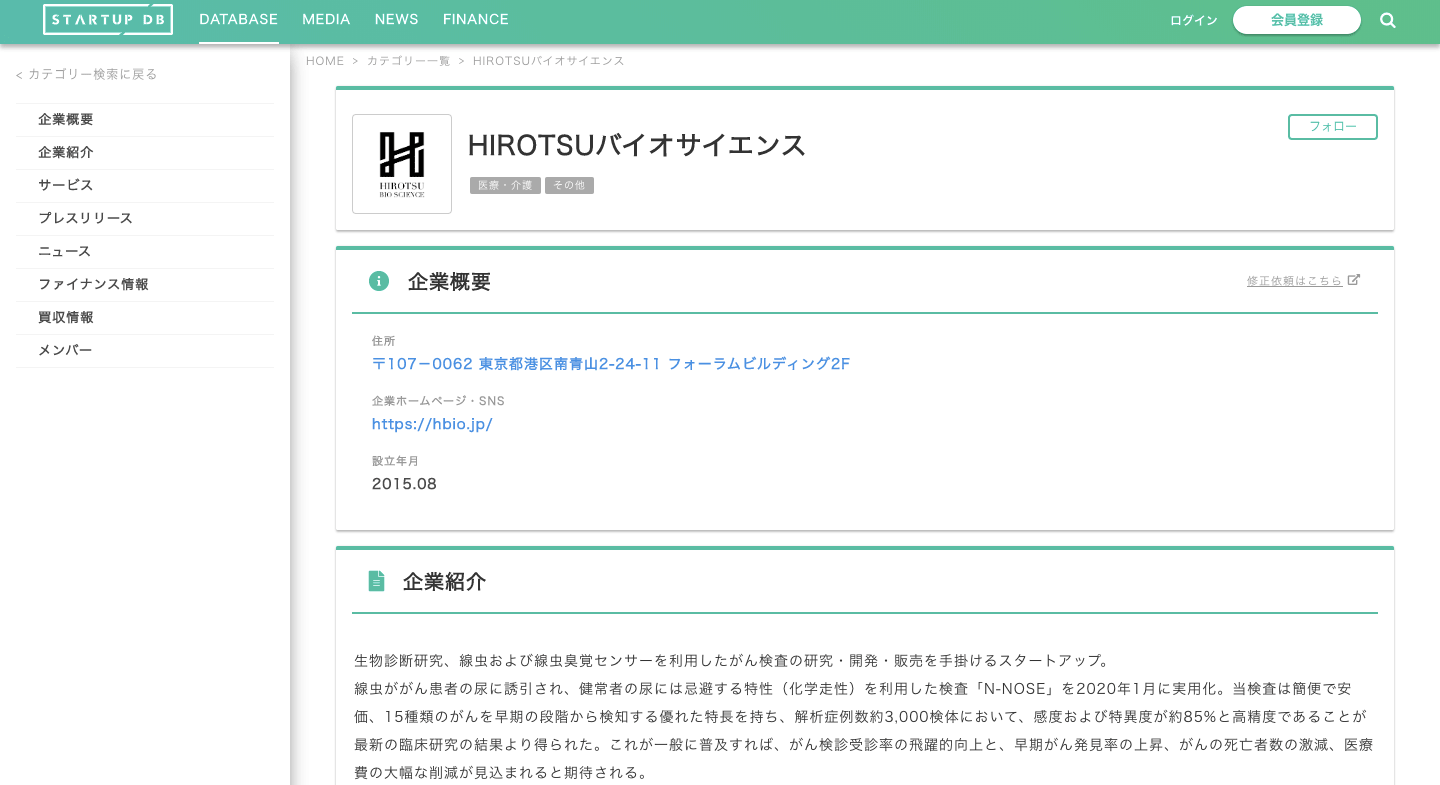
Task: Go to the NEWS tab
Action: click(x=396, y=20)
